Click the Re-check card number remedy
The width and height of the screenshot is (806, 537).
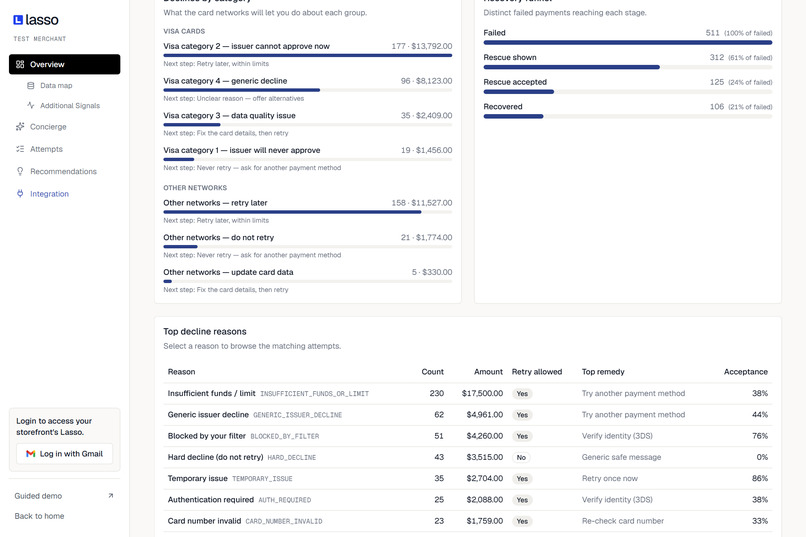(x=622, y=521)
